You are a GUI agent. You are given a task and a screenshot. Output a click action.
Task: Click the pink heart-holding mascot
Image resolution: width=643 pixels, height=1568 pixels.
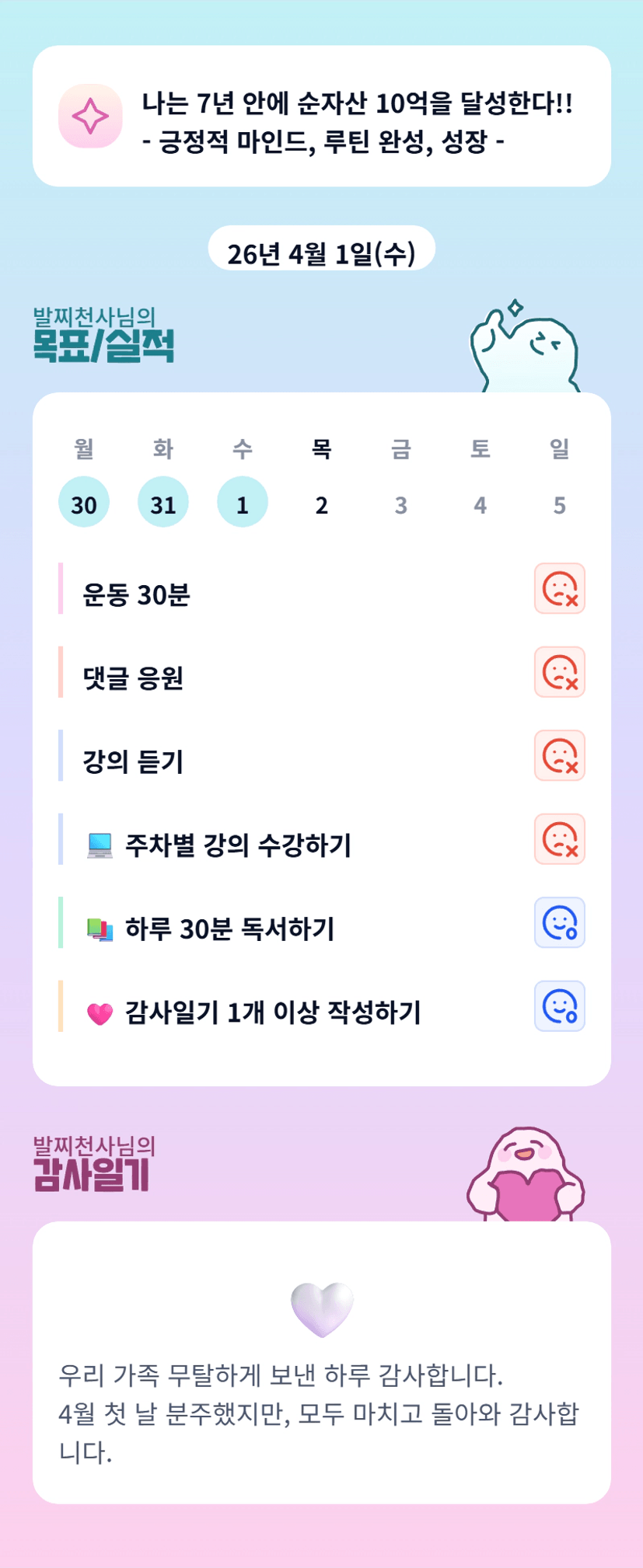(526, 1175)
